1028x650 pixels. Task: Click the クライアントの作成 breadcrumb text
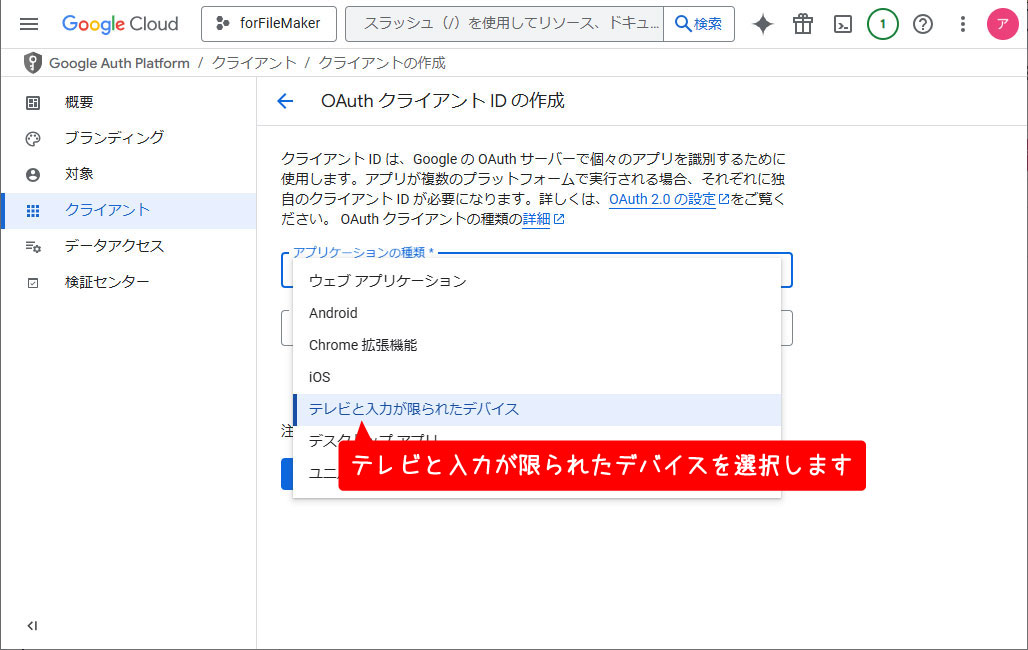382,63
